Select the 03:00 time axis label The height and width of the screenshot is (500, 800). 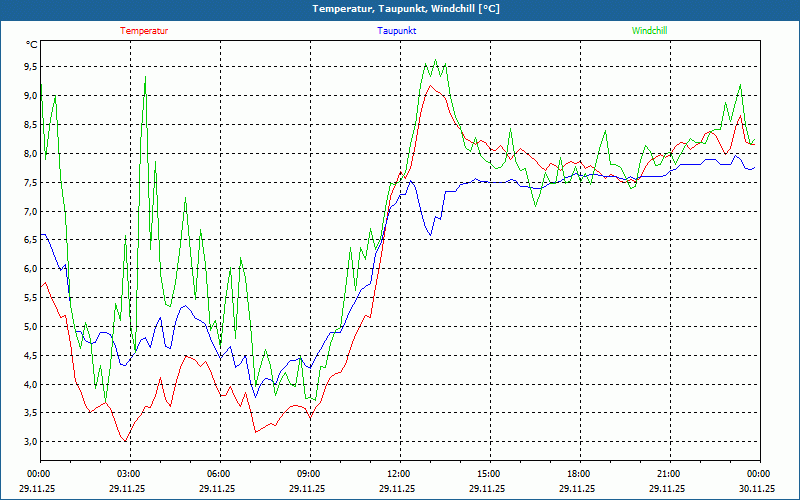[128, 474]
